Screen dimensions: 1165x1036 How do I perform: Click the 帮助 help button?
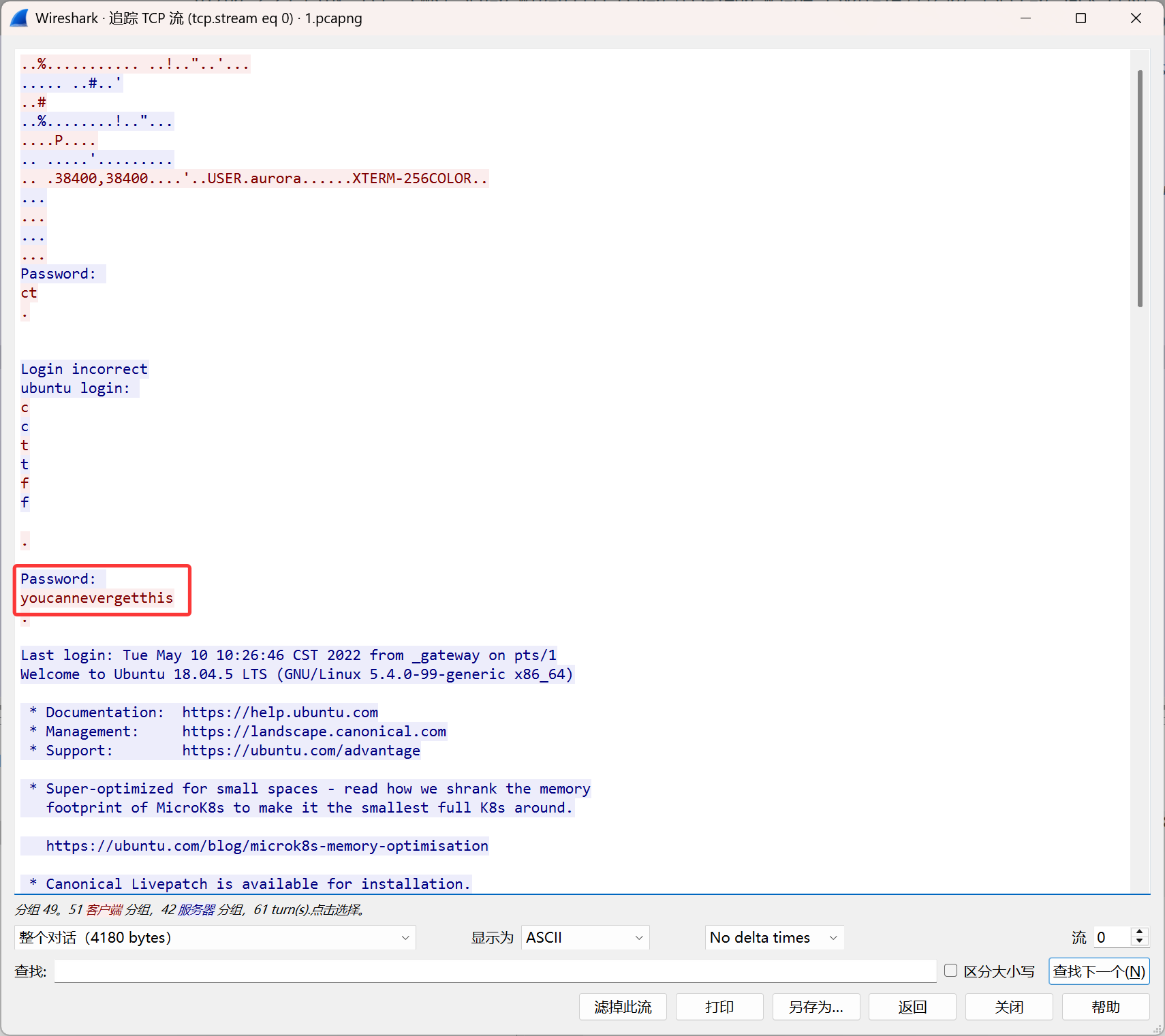pyautogui.click(x=1106, y=1007)
